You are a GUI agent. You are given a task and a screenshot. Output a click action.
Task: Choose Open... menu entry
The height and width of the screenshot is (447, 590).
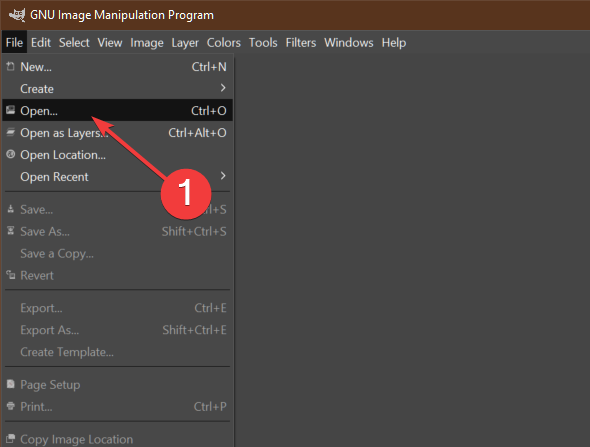point(117,110)
